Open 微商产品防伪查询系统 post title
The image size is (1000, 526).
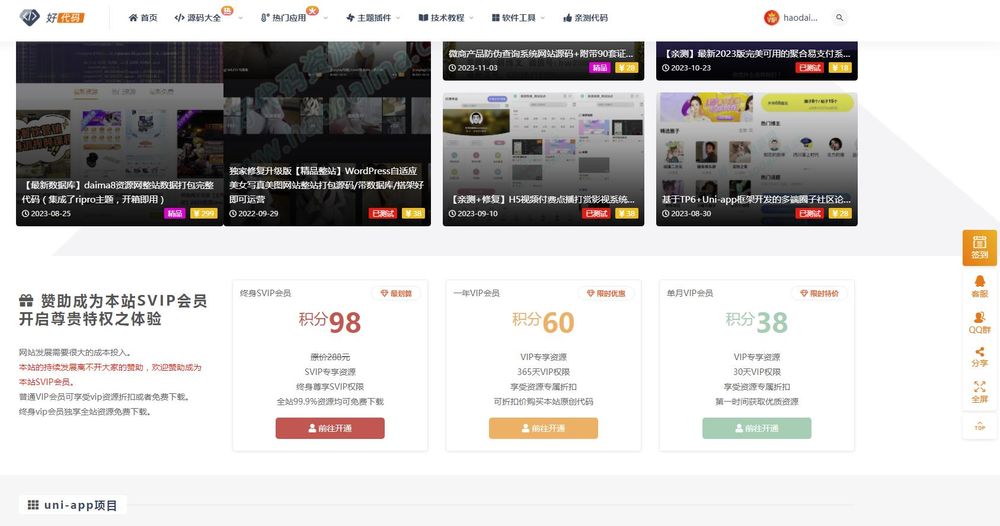[540, 54]
